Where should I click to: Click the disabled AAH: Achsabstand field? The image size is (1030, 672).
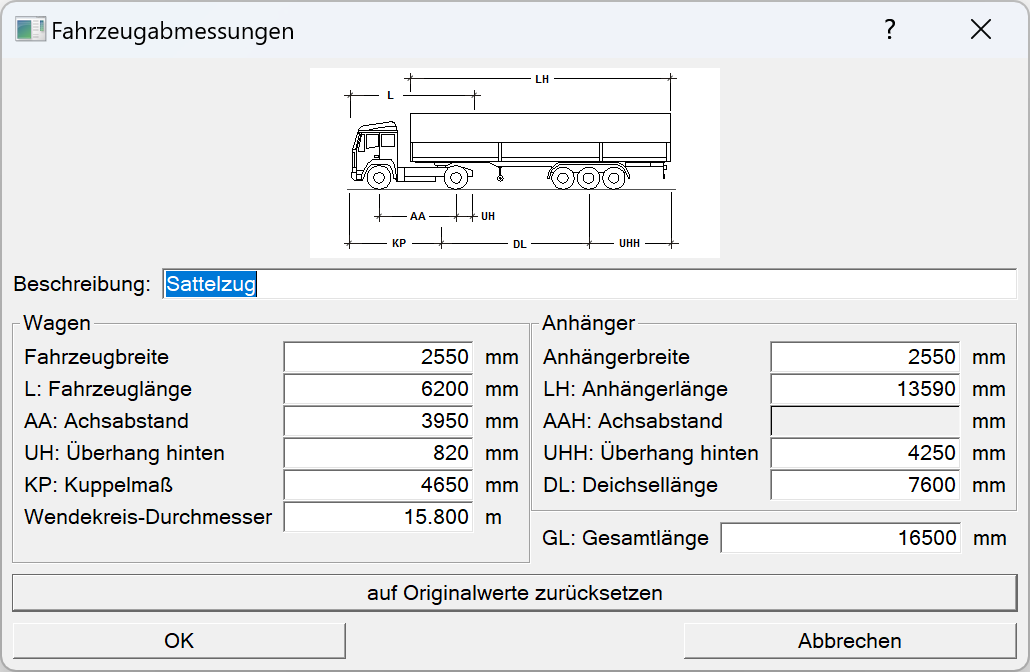(x=863, y=421)
